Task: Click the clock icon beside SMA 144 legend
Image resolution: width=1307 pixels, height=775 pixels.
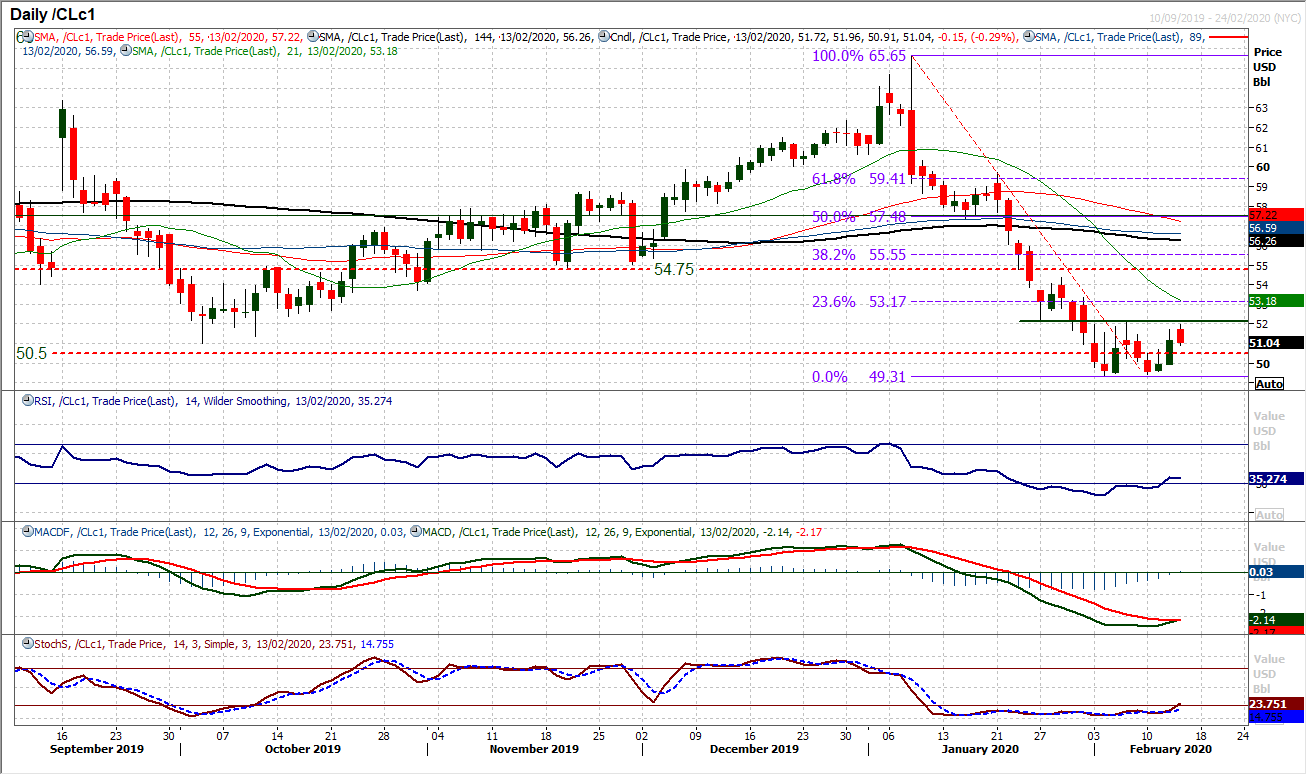Action: point(313,35)
